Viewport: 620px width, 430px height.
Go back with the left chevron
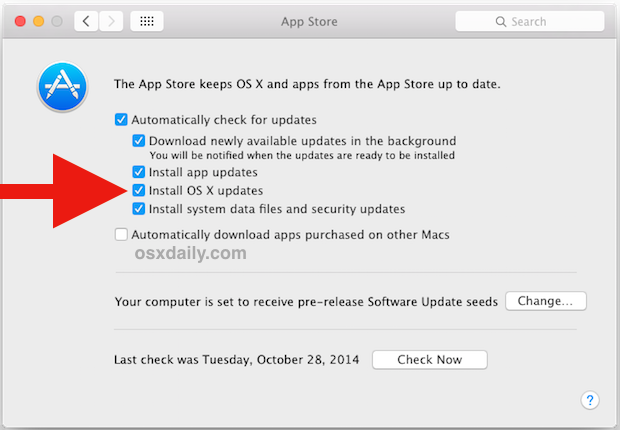click(86, 21)
